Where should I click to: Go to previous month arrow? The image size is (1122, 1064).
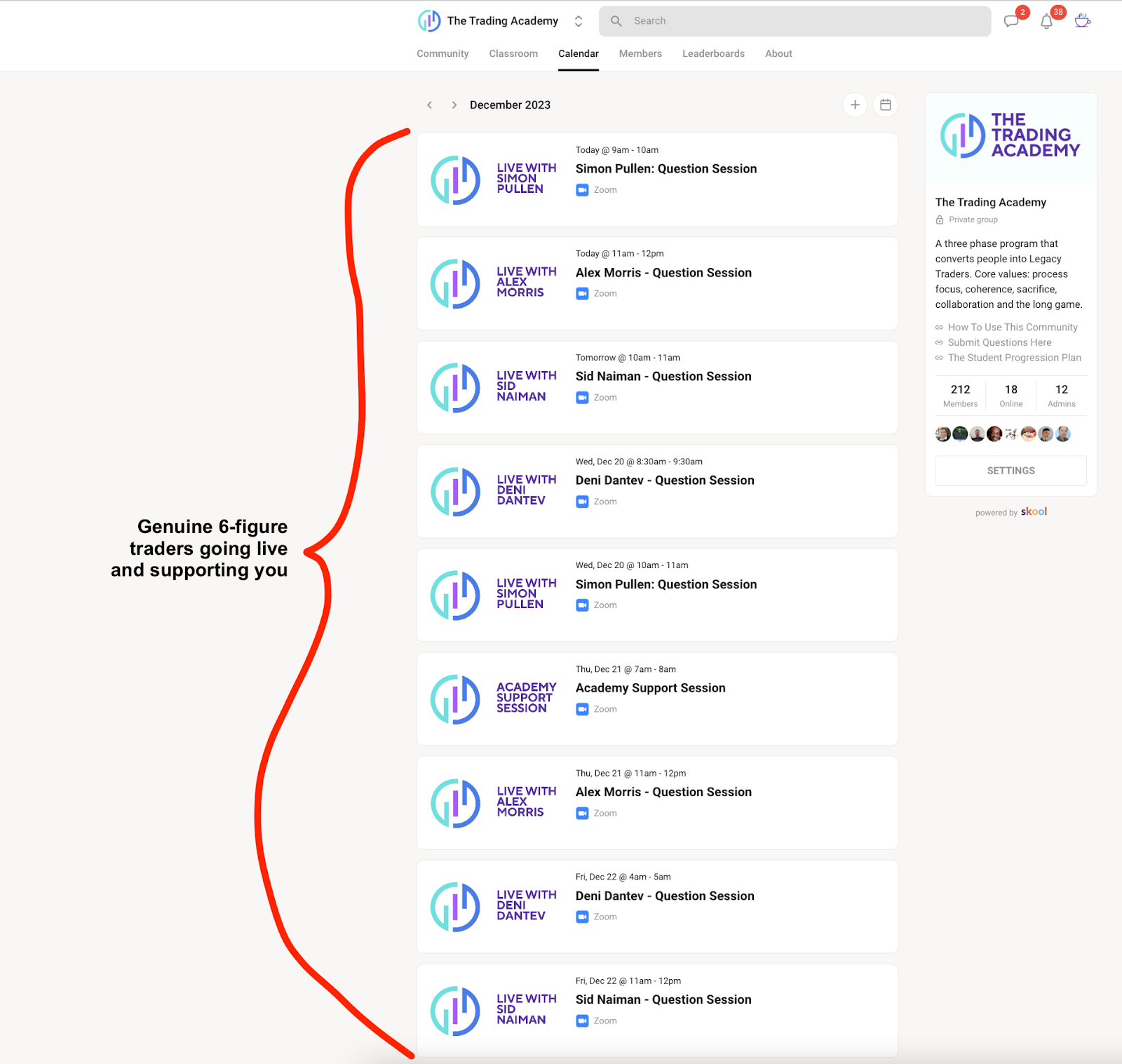(430, 105)
